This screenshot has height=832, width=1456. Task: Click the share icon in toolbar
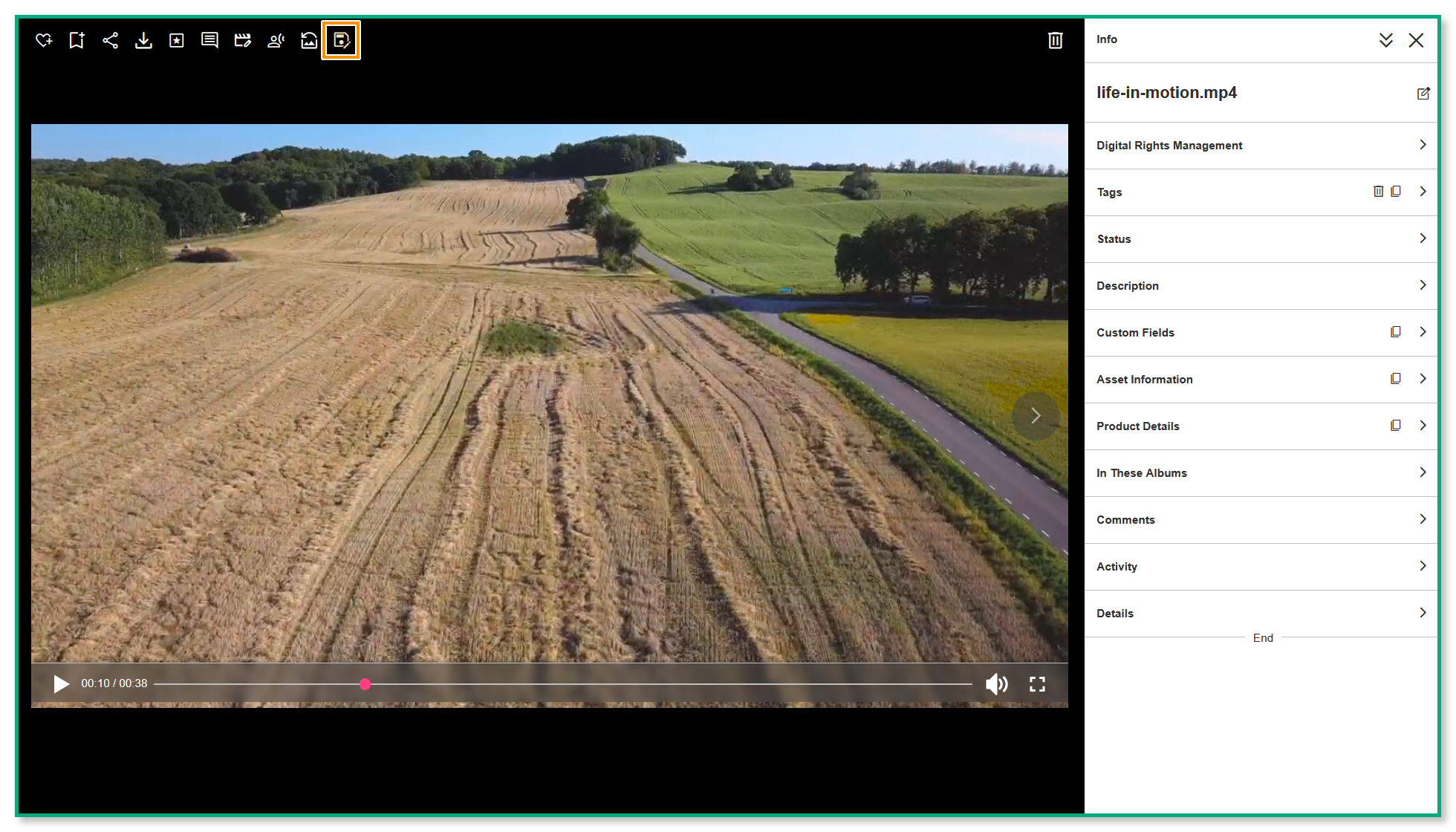click(x=110, y=40)
